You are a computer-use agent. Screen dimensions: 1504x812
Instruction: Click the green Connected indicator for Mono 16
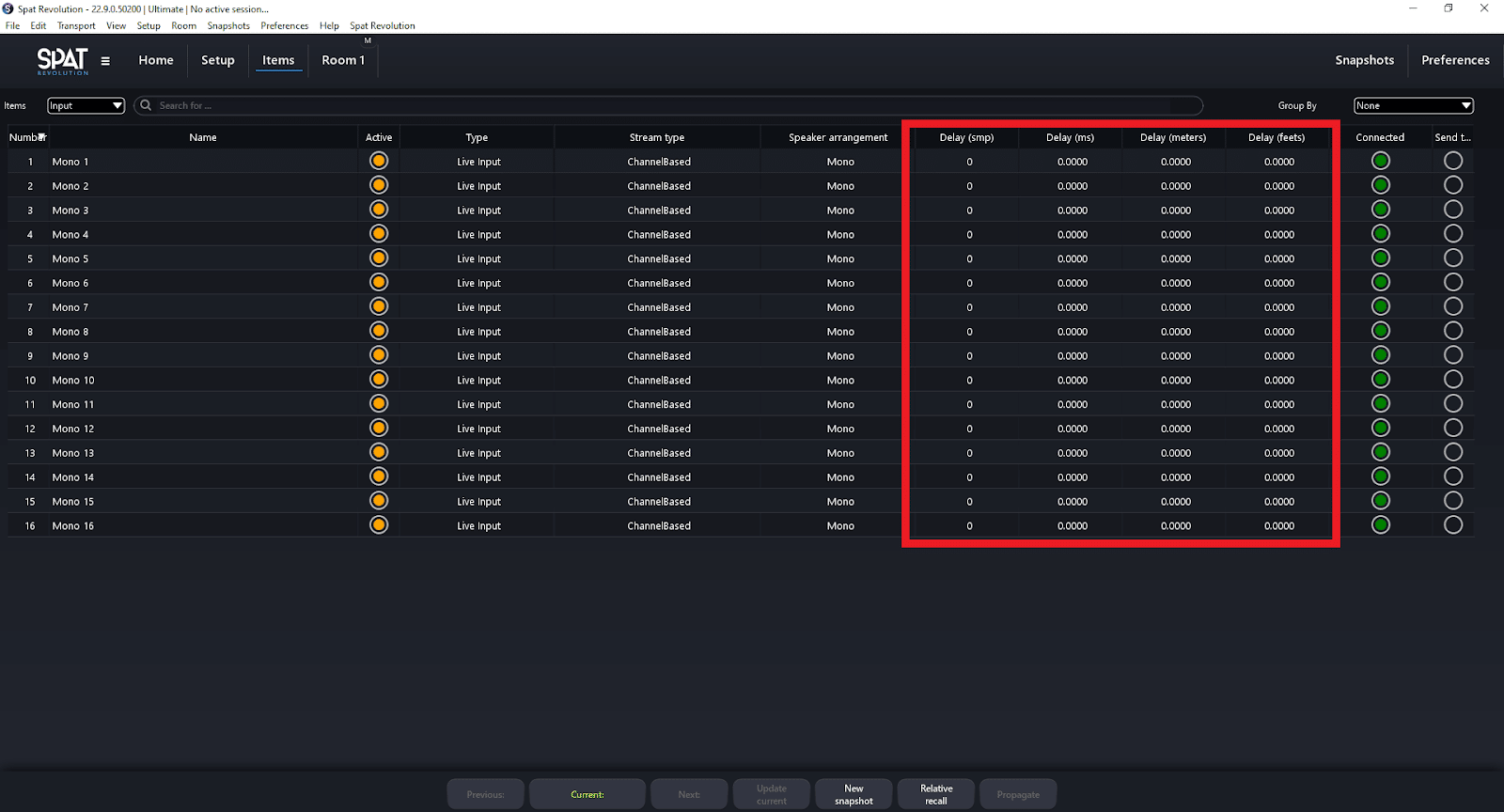[x=1380, y=525]
